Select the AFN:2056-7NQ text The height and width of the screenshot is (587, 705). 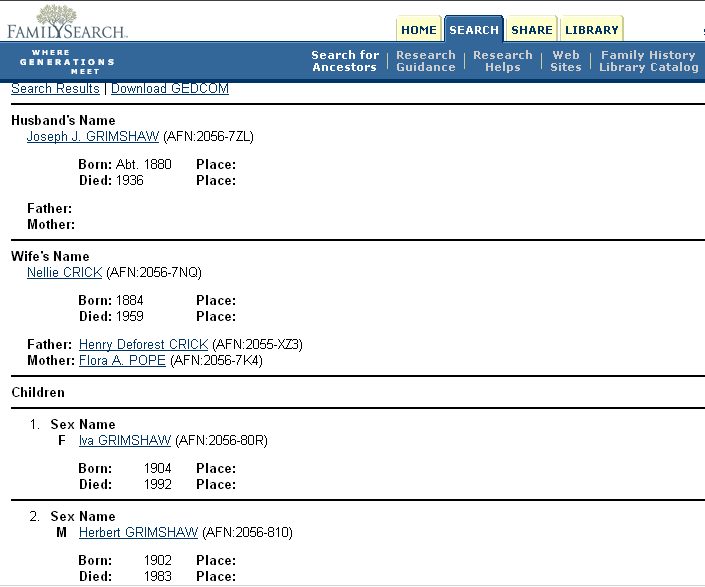[154, 272]
